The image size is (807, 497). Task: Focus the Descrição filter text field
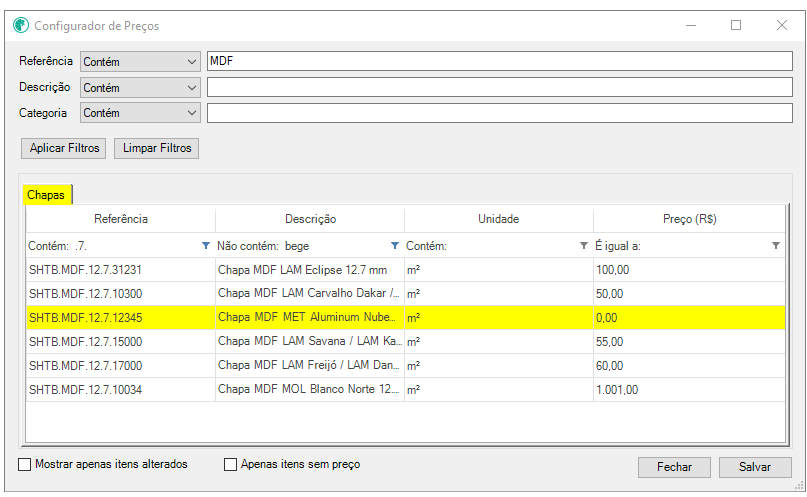pos(498,87)
